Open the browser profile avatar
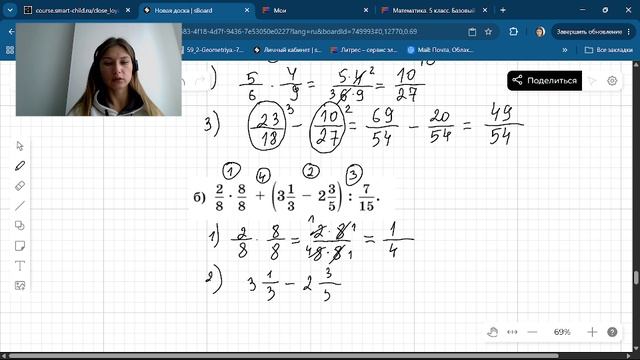640x360 pixels. tap(540, 32)
